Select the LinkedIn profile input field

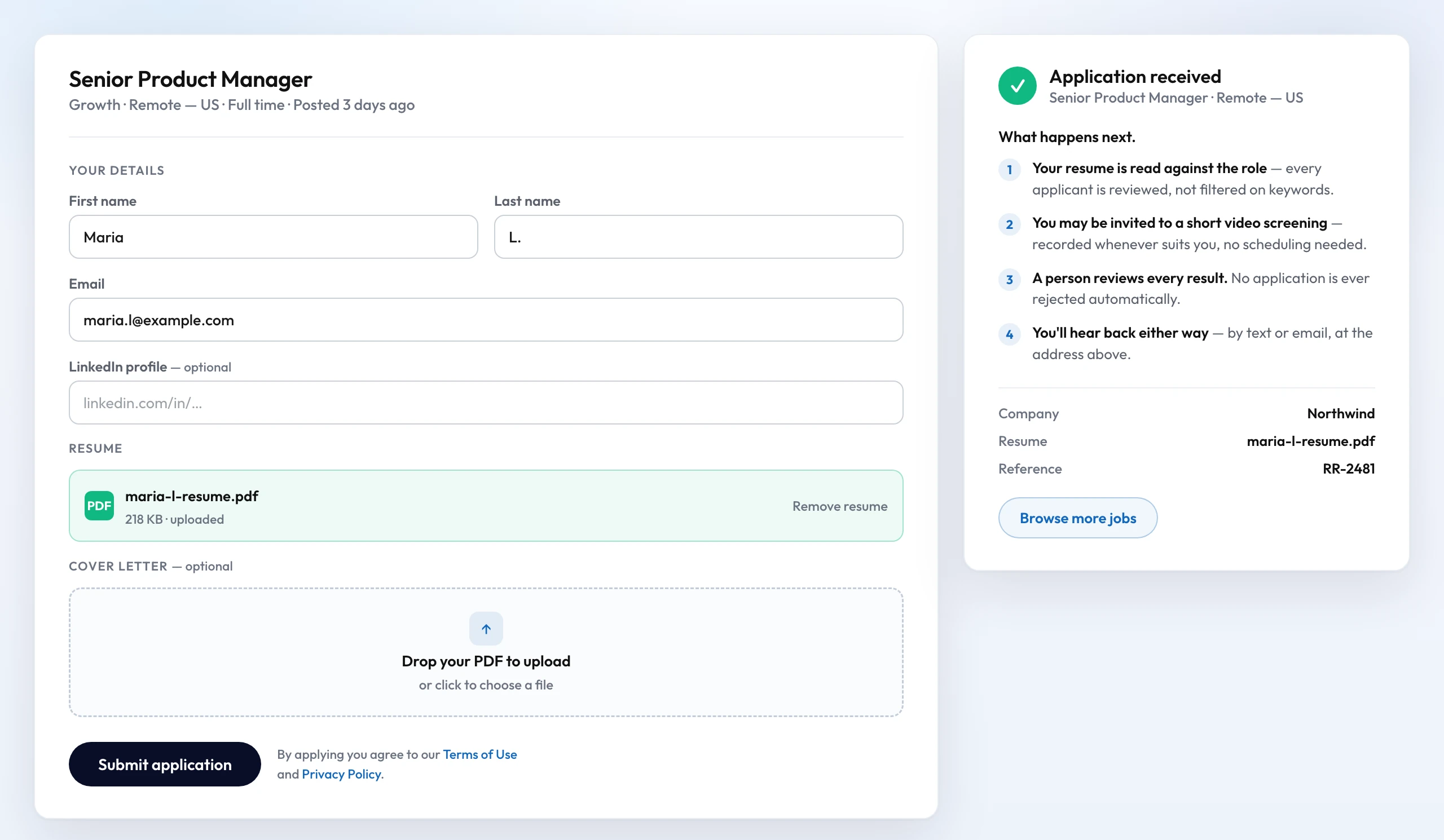[x=486, y=403]
